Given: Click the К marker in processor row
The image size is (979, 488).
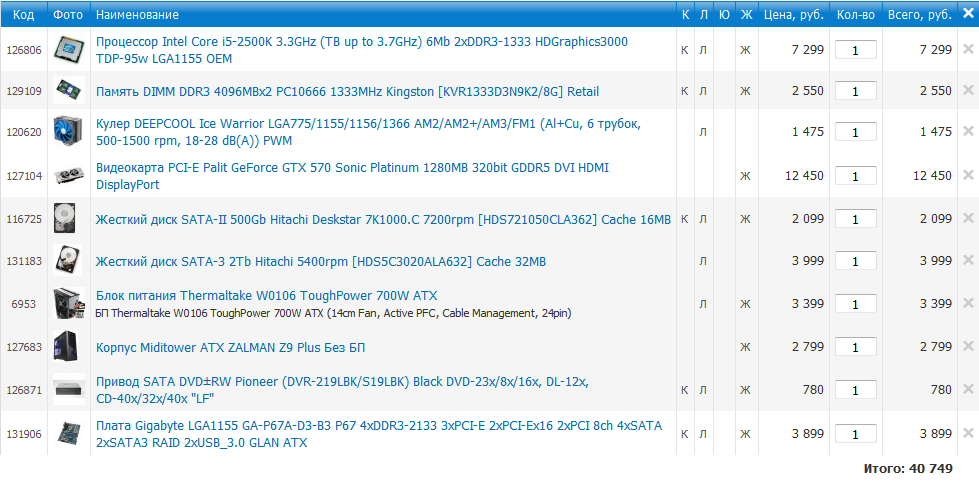Looking at the screenshot, I should [x=684, y=49].
